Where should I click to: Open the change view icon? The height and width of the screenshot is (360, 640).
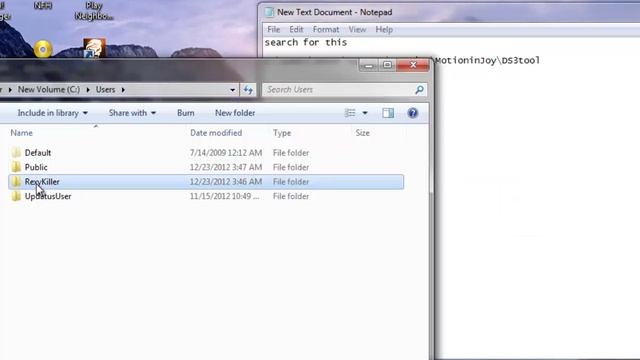click(350, 113)
